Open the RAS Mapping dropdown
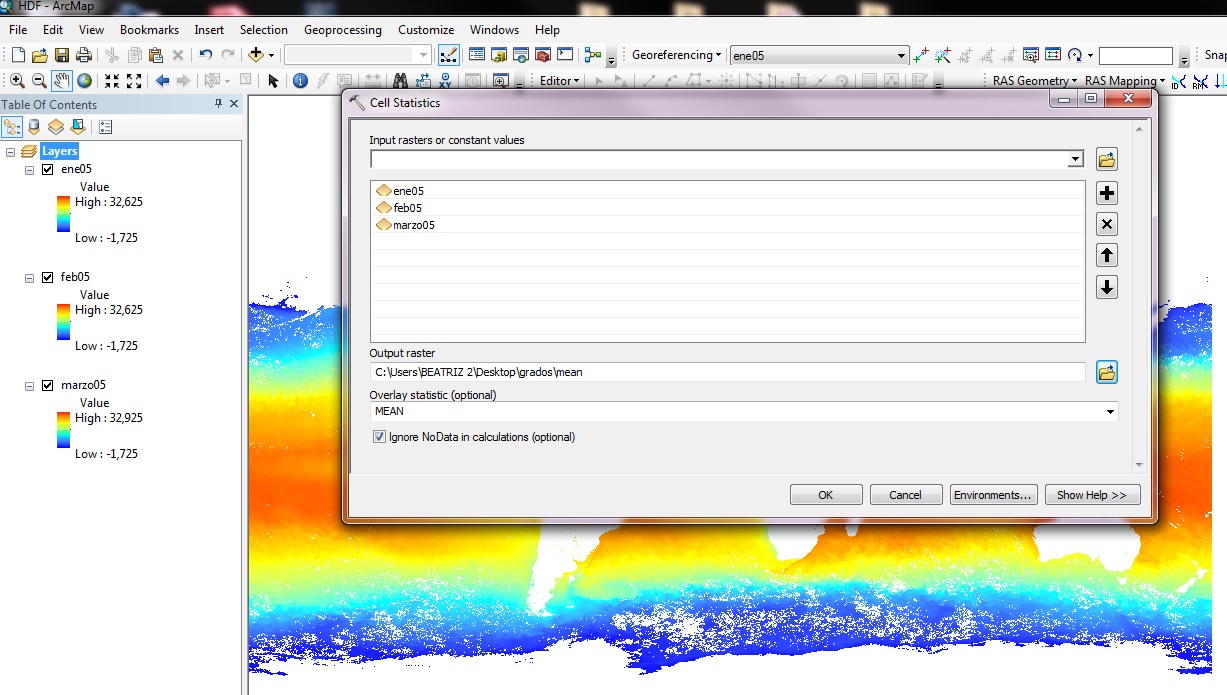1227x695 pixels. (1125, 81)
